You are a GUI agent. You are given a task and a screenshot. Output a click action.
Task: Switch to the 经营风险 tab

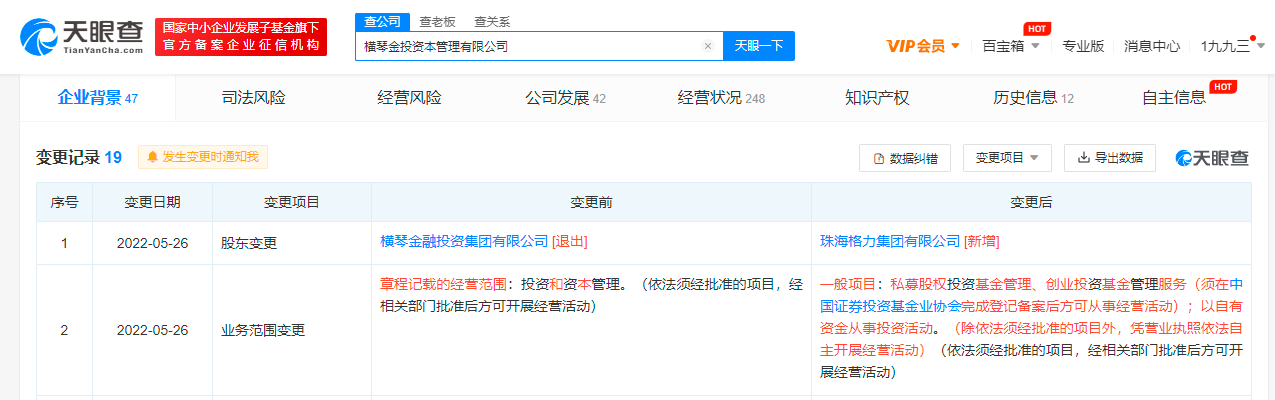[x=409, y=98]
